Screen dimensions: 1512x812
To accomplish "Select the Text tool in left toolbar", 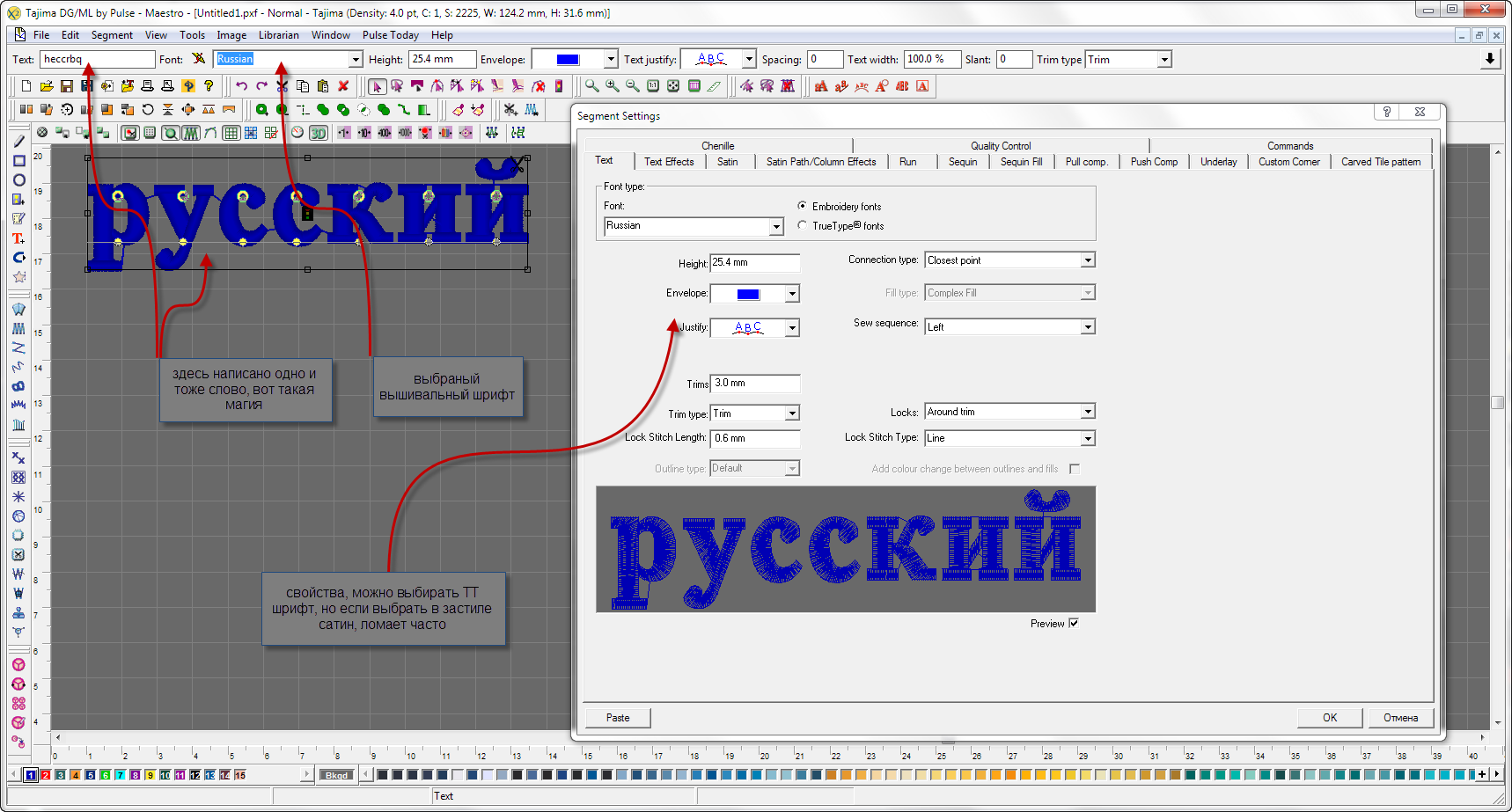I will pyautogui.click(x=18, y=238).
